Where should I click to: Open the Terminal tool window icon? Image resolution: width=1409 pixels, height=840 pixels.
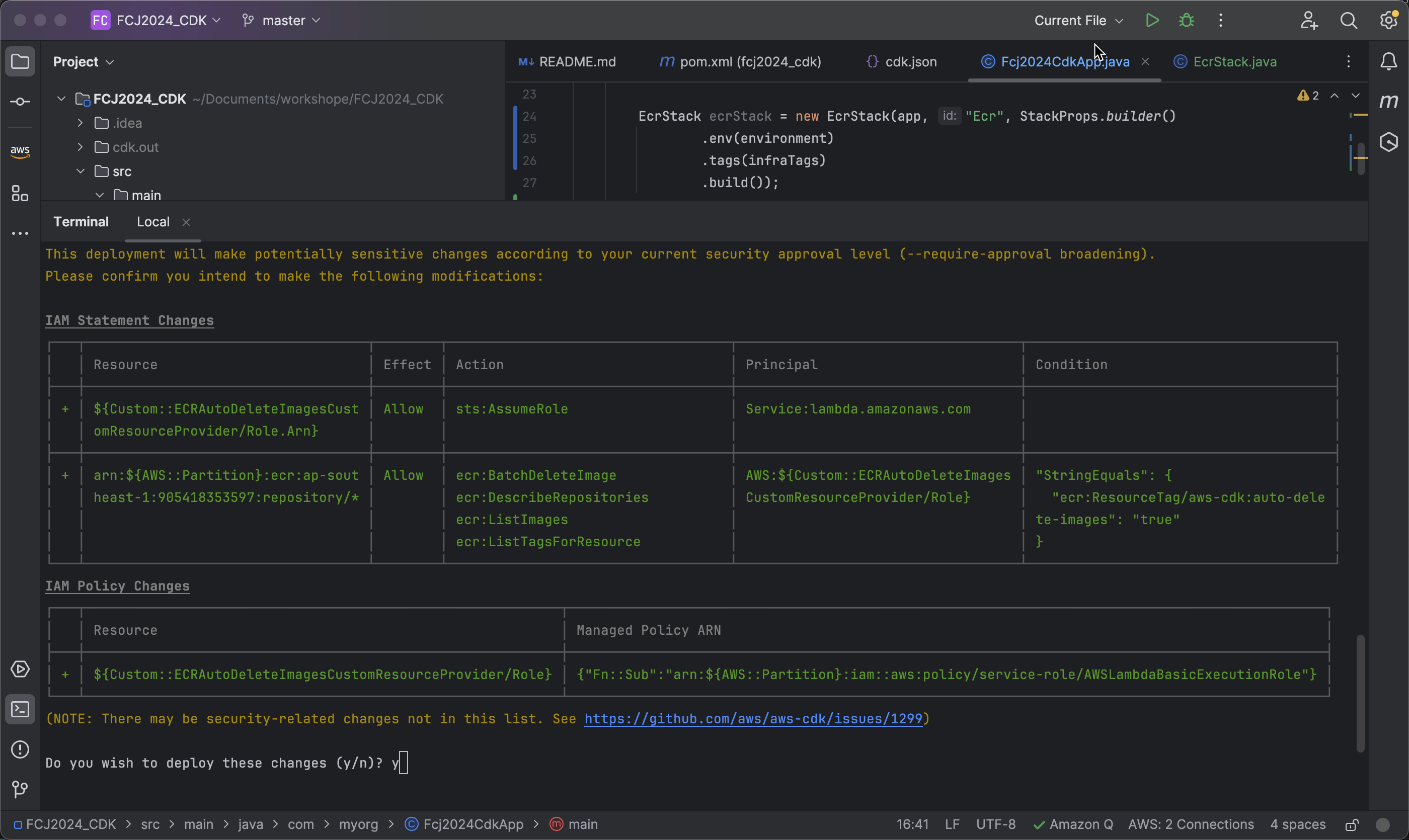pos(21,709)
